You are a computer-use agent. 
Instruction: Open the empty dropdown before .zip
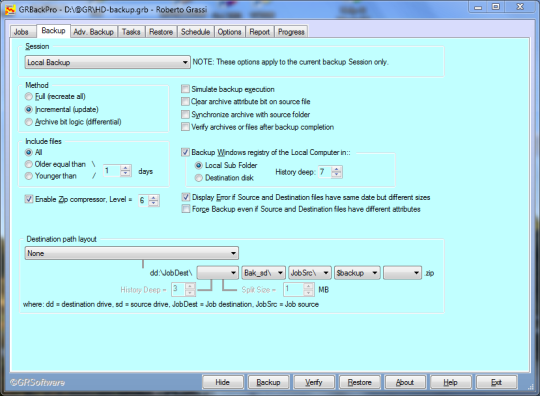(403, 273)
